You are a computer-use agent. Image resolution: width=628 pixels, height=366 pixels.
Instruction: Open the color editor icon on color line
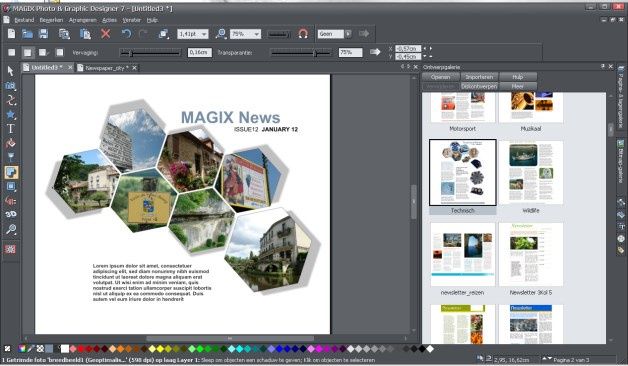pos(22,349)
